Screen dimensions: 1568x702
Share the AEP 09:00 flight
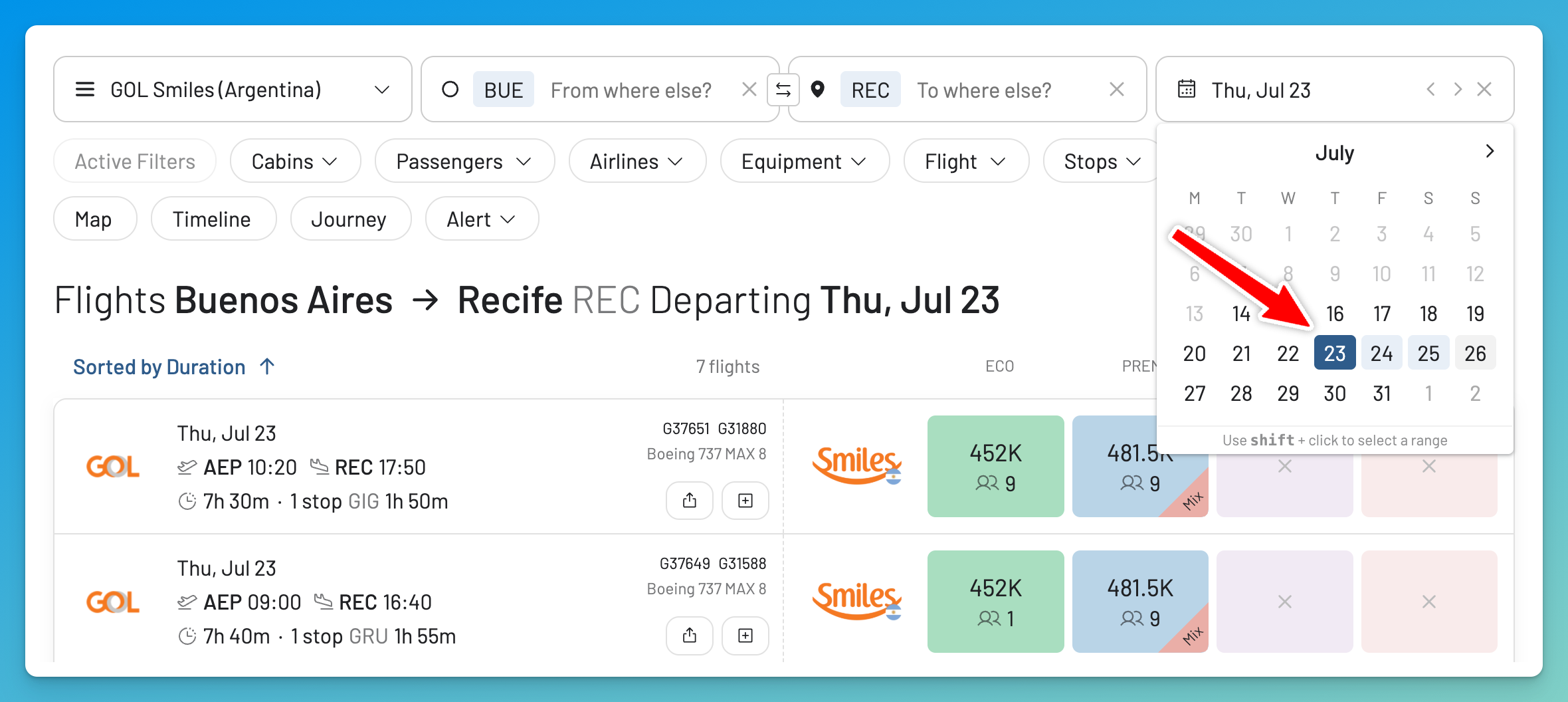tap(690, 636)
